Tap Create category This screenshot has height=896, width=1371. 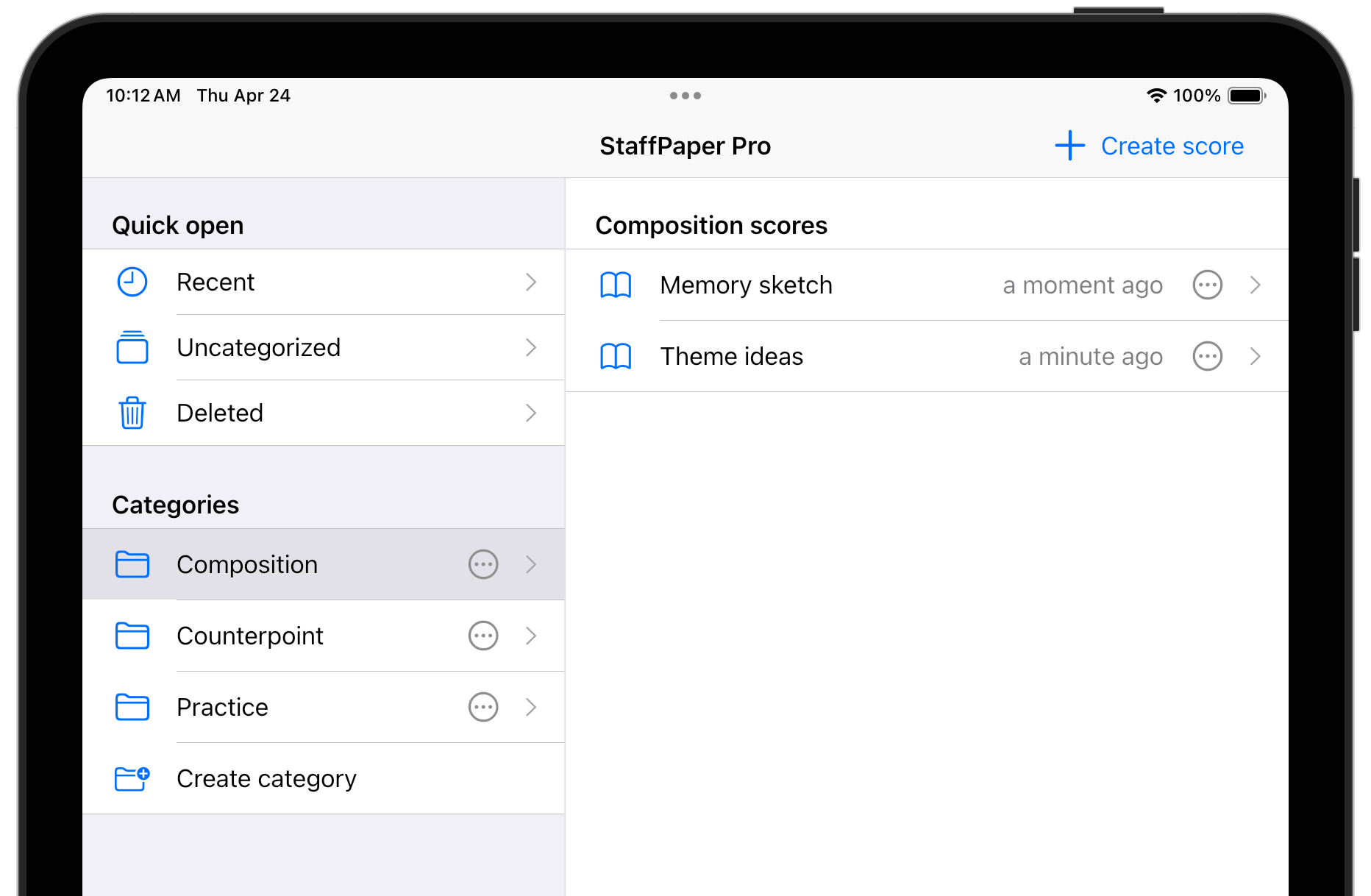pyautogui.click(x=324, y=778)
